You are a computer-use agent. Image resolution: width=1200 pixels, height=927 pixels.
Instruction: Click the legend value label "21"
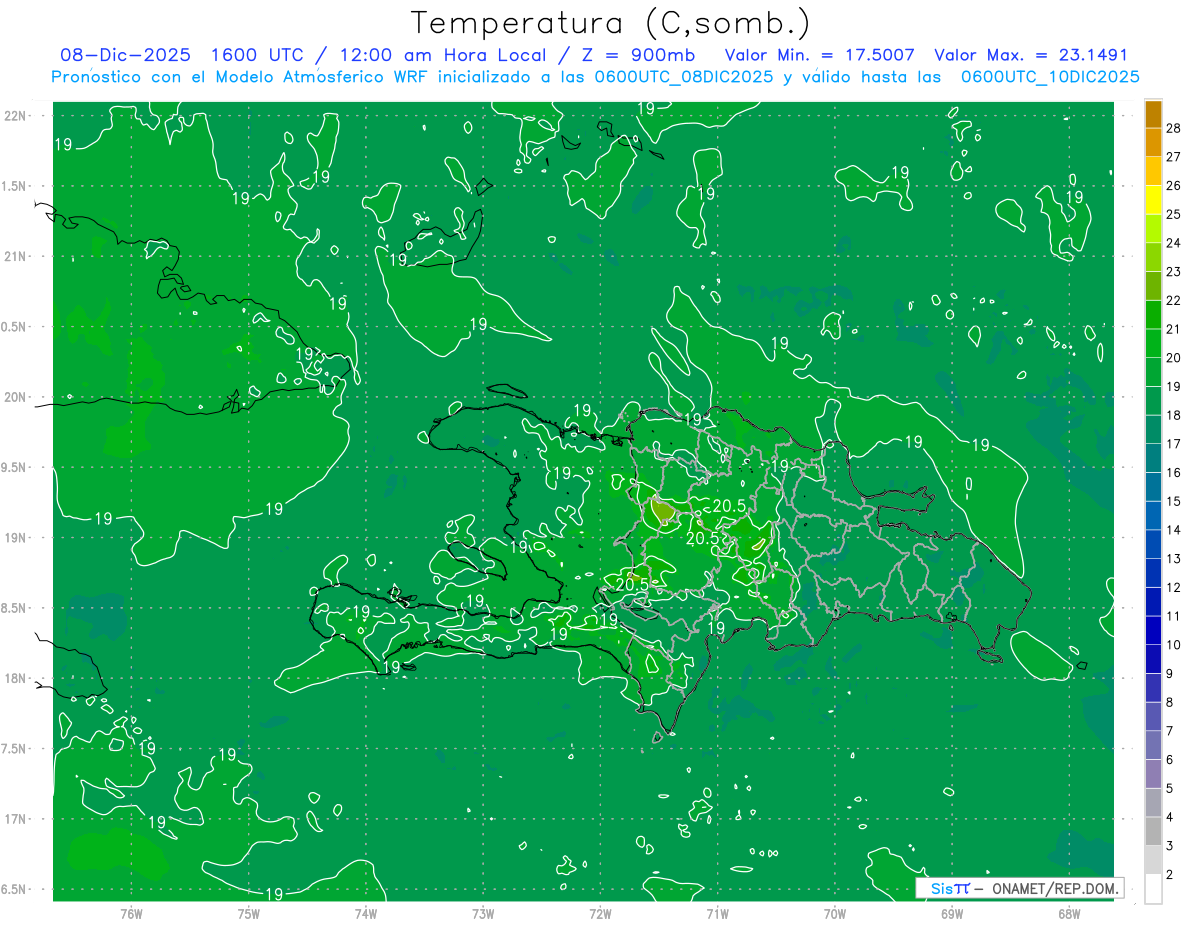pyautogui.click(x=1174, y=329)
